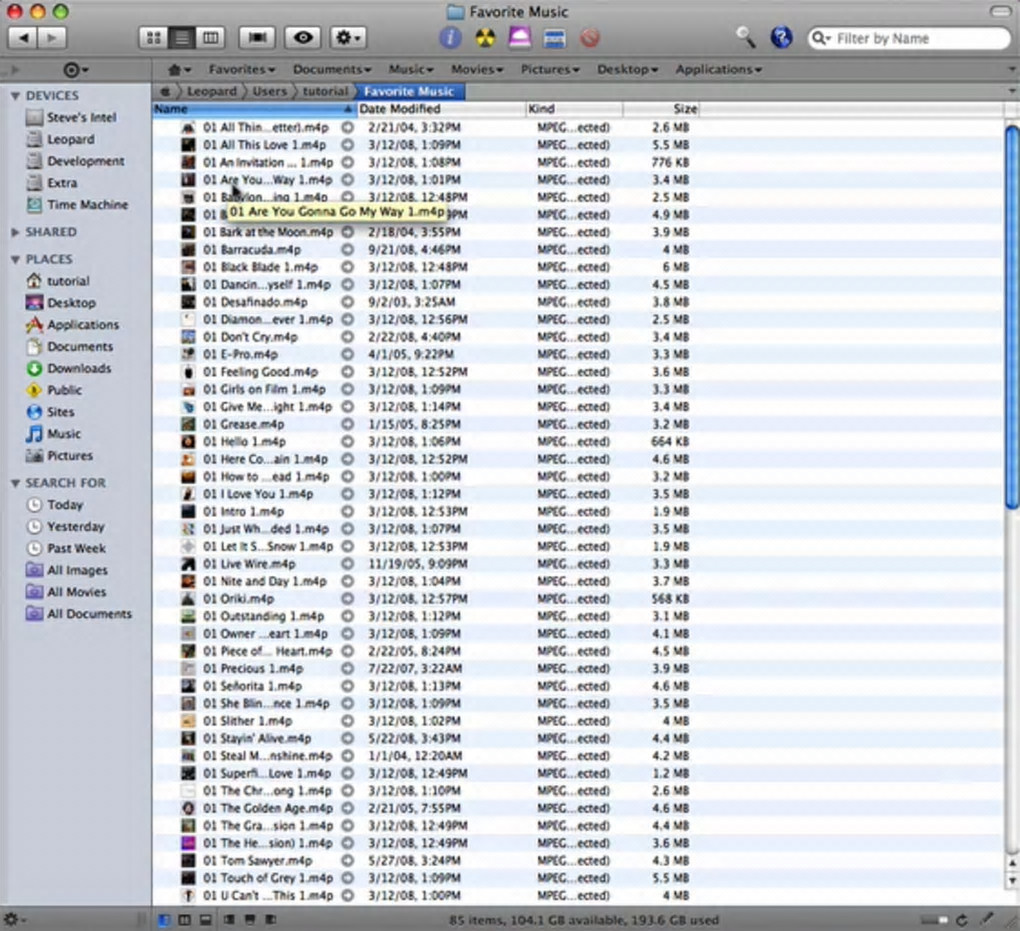Toggle bottom shelf pane button in status bar
The width and height of the screenshot is (1020, 931).
click(206, 920)
